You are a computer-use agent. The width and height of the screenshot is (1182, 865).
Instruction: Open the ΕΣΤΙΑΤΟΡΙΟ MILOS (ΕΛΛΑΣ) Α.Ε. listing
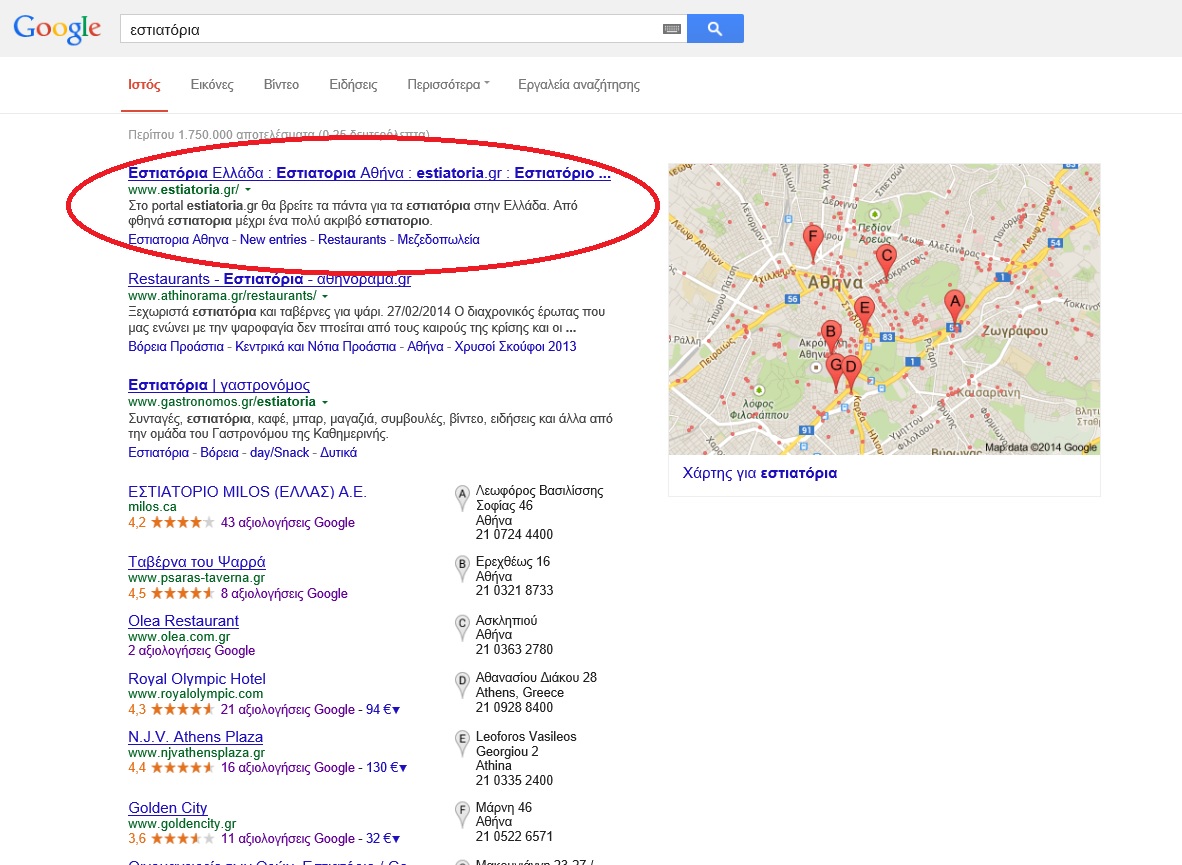coord(247,492)
